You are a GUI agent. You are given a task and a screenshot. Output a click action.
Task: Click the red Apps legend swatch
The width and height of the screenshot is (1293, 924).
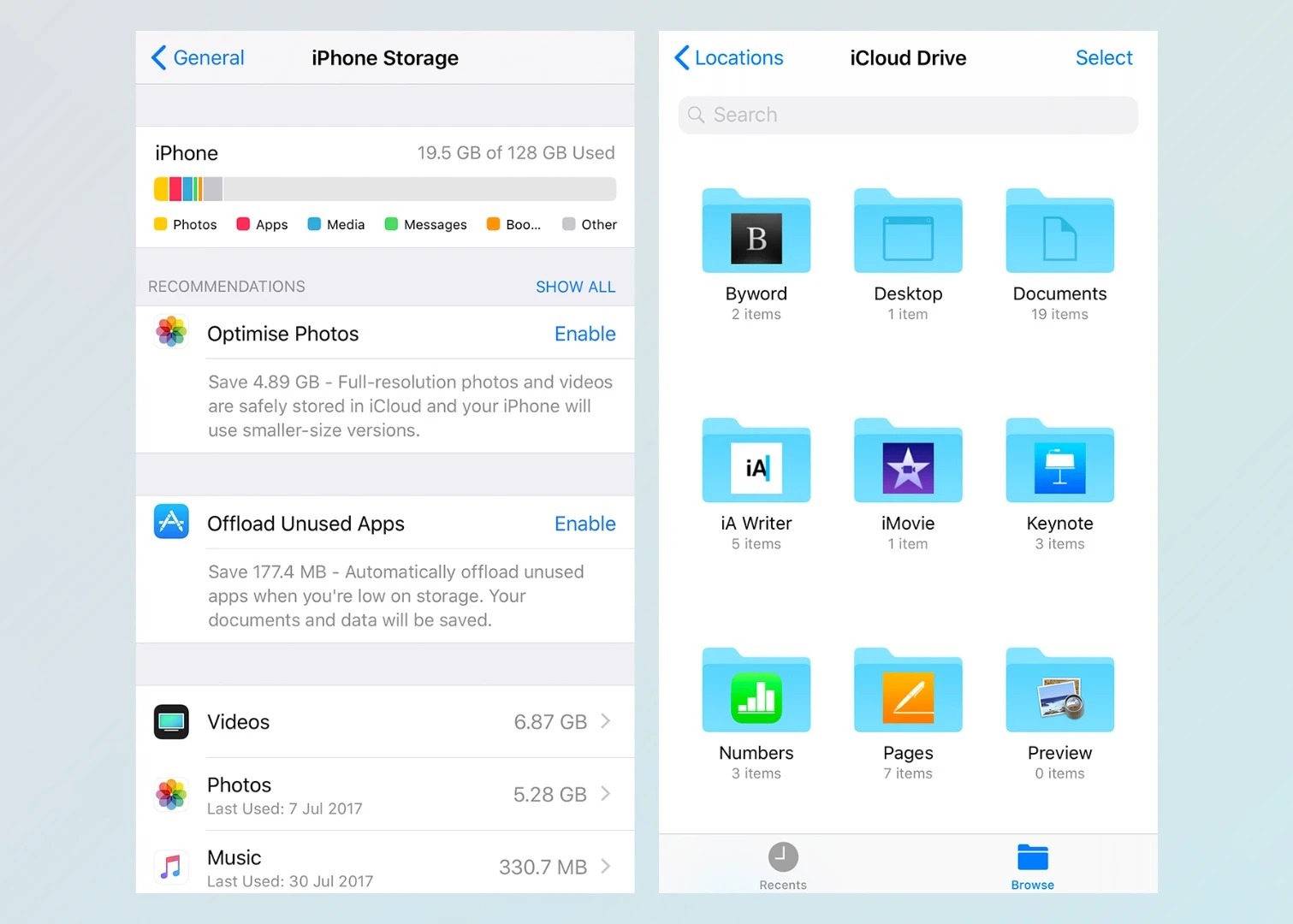click(x=243, y=224)
